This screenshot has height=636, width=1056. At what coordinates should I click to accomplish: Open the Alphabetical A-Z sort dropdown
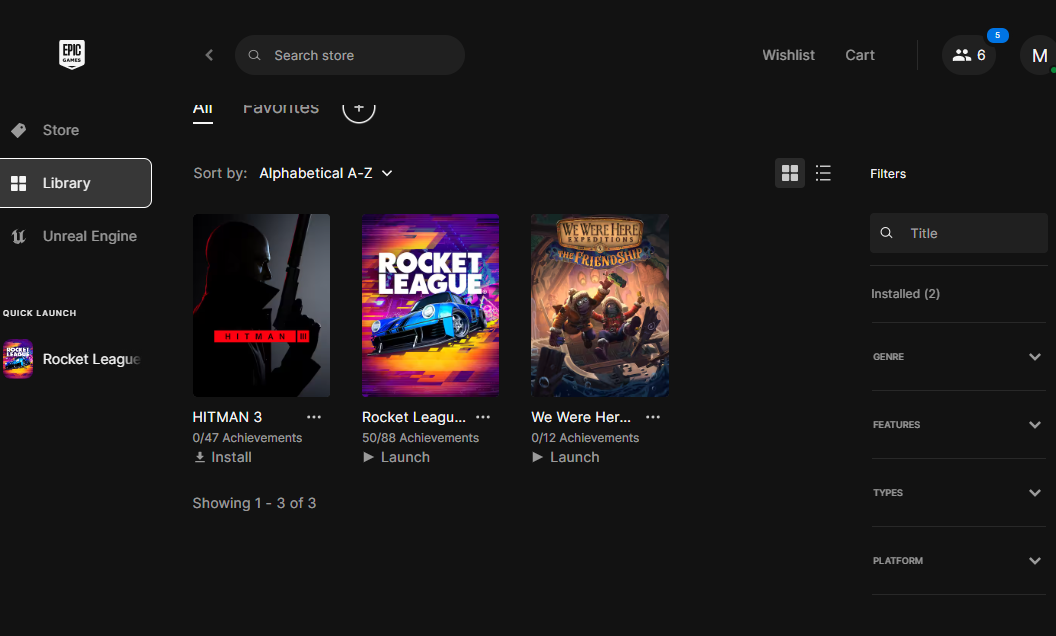[x=326, y=173]
